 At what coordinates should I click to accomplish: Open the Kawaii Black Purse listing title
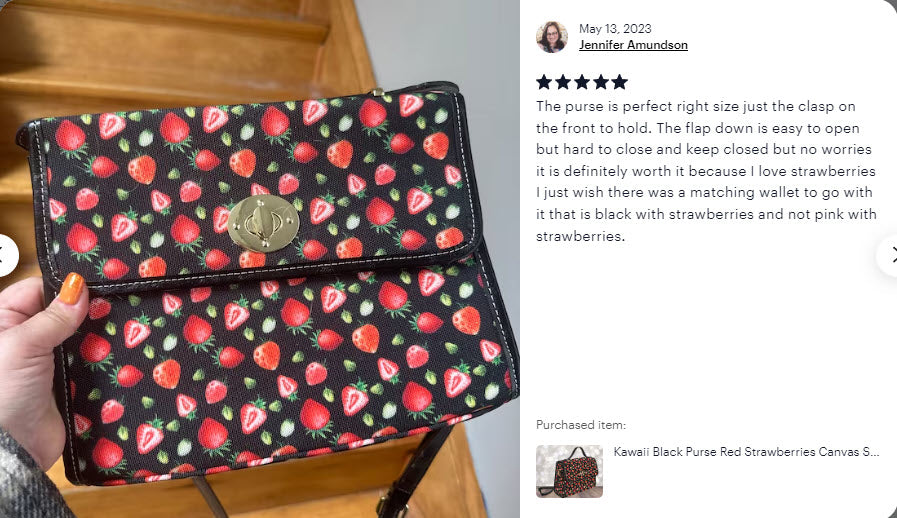tap(747, 452)
